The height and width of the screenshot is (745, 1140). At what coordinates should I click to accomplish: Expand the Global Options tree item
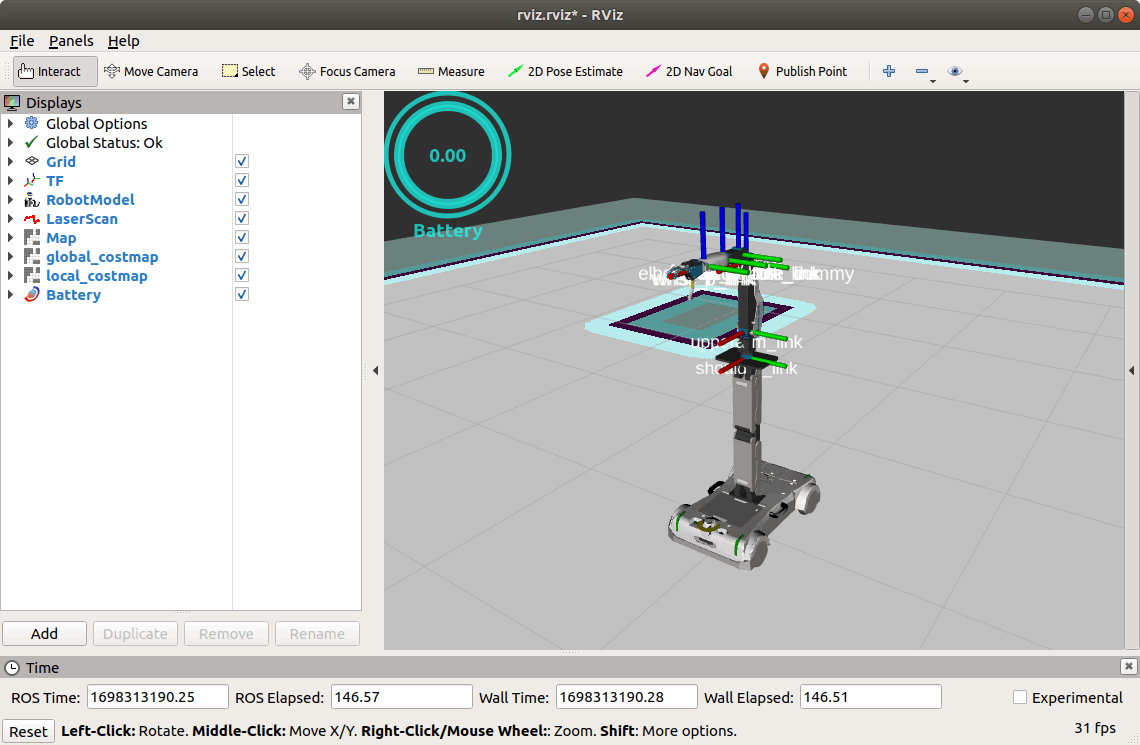coord(10,124)
